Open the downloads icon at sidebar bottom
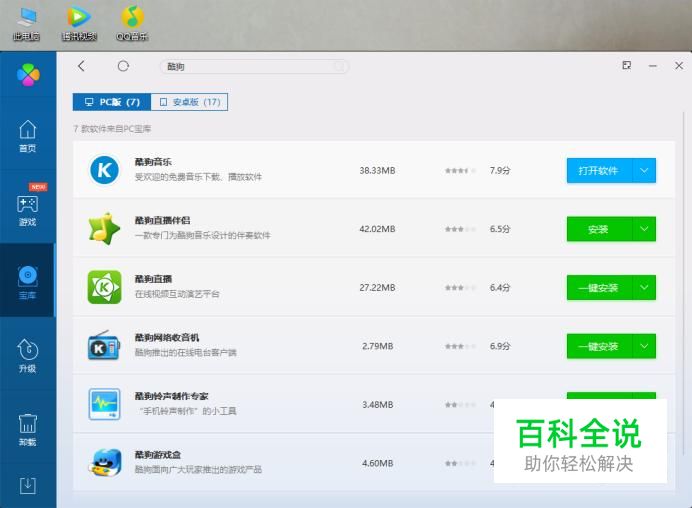The height and width of the screenshot is (508, 692). 27,485
